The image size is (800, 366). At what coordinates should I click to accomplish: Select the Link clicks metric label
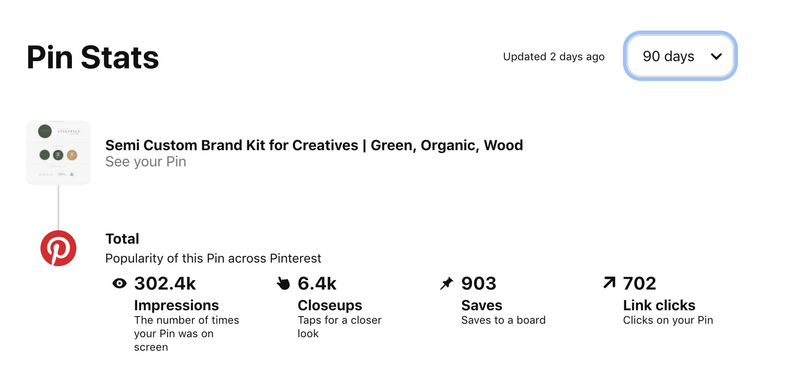point(659,305)
